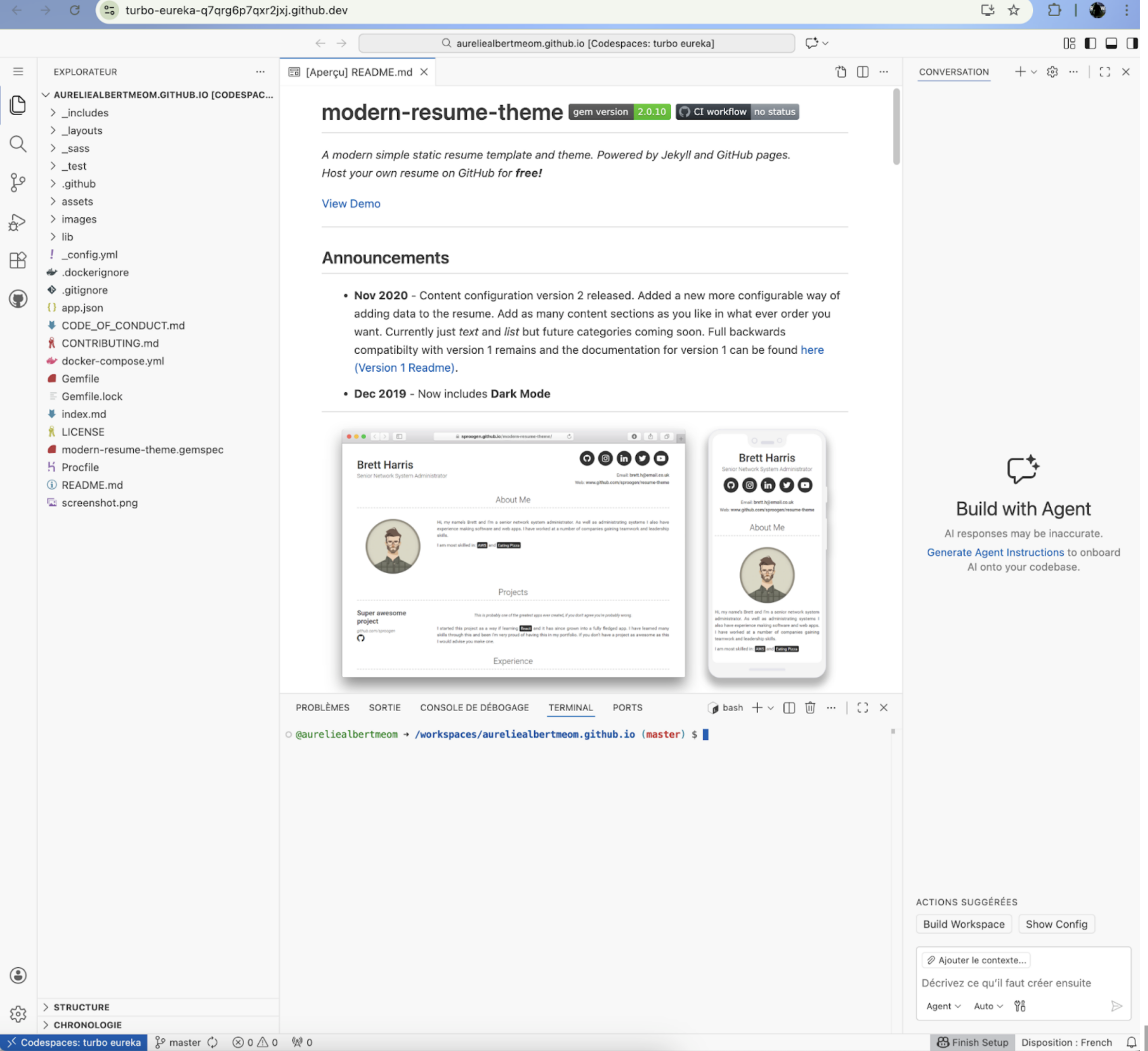The width and height of the screenshot is (1148, 1051).
Task: Switch to the PORTS tab
Action: click(627, 707)
